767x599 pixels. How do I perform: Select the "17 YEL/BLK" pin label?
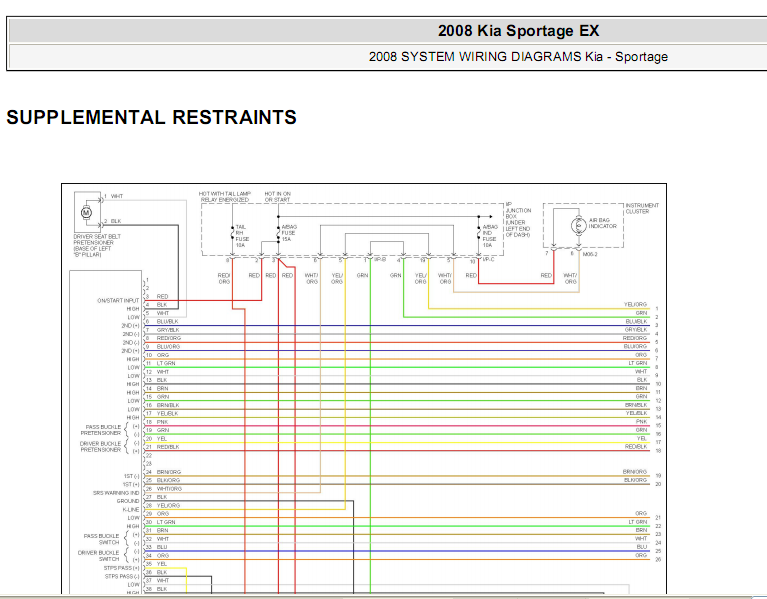click(162, 413)
